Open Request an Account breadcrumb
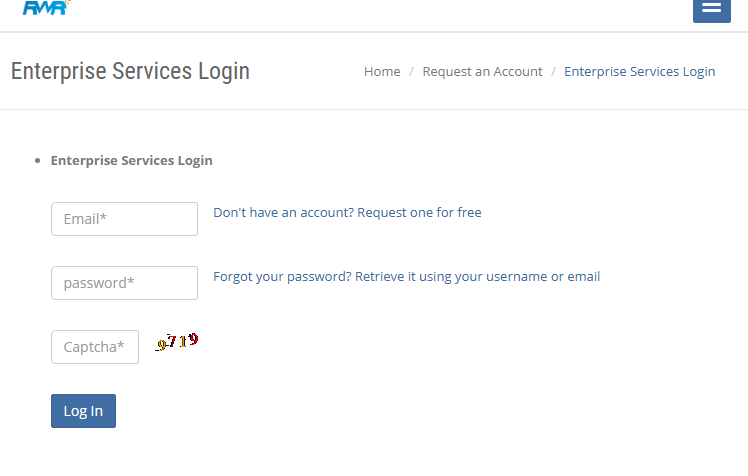748x476 pixels. (x=482, y=71)
